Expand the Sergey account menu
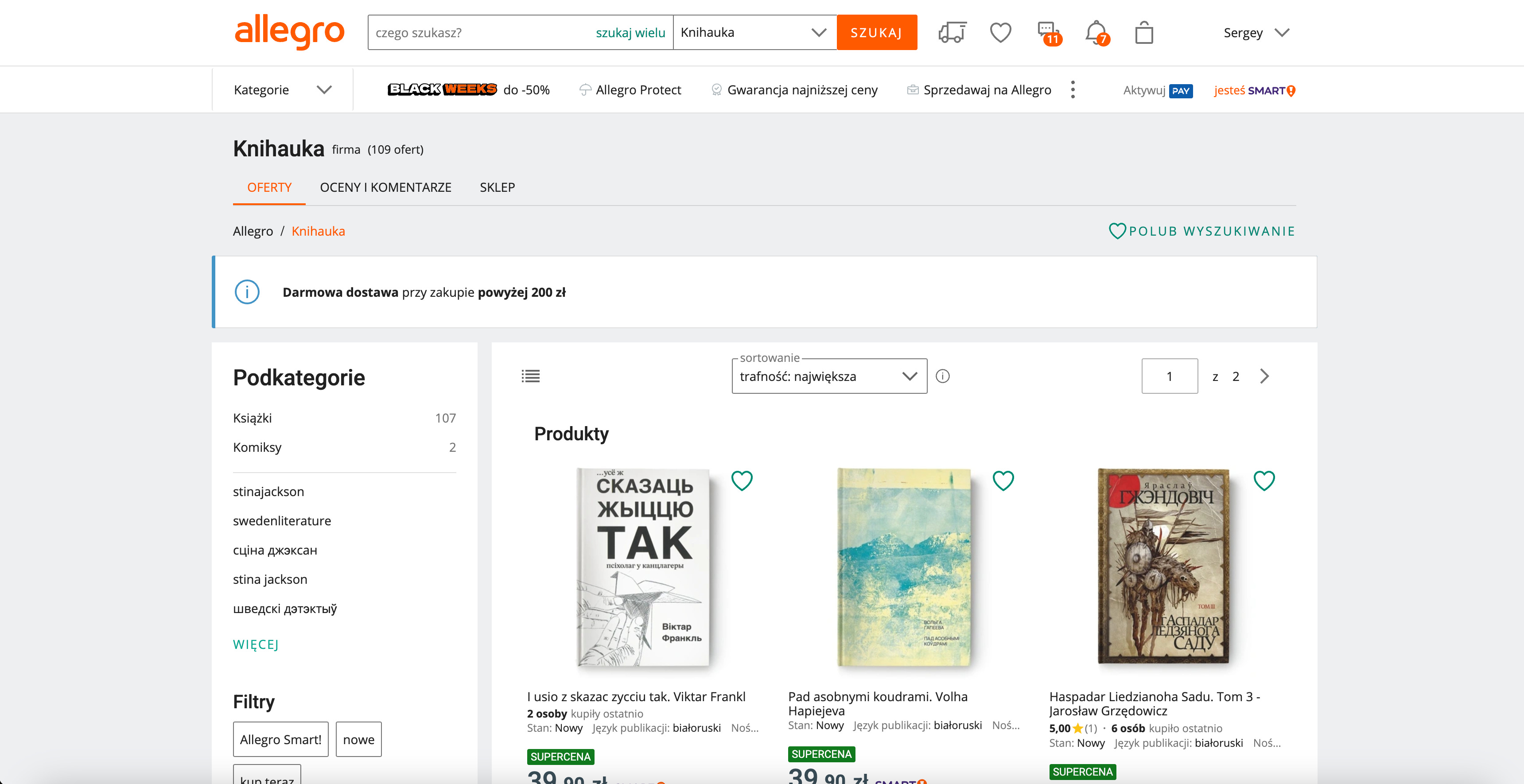This screenshot has width=1524, height=784. tap(1256, 32)
